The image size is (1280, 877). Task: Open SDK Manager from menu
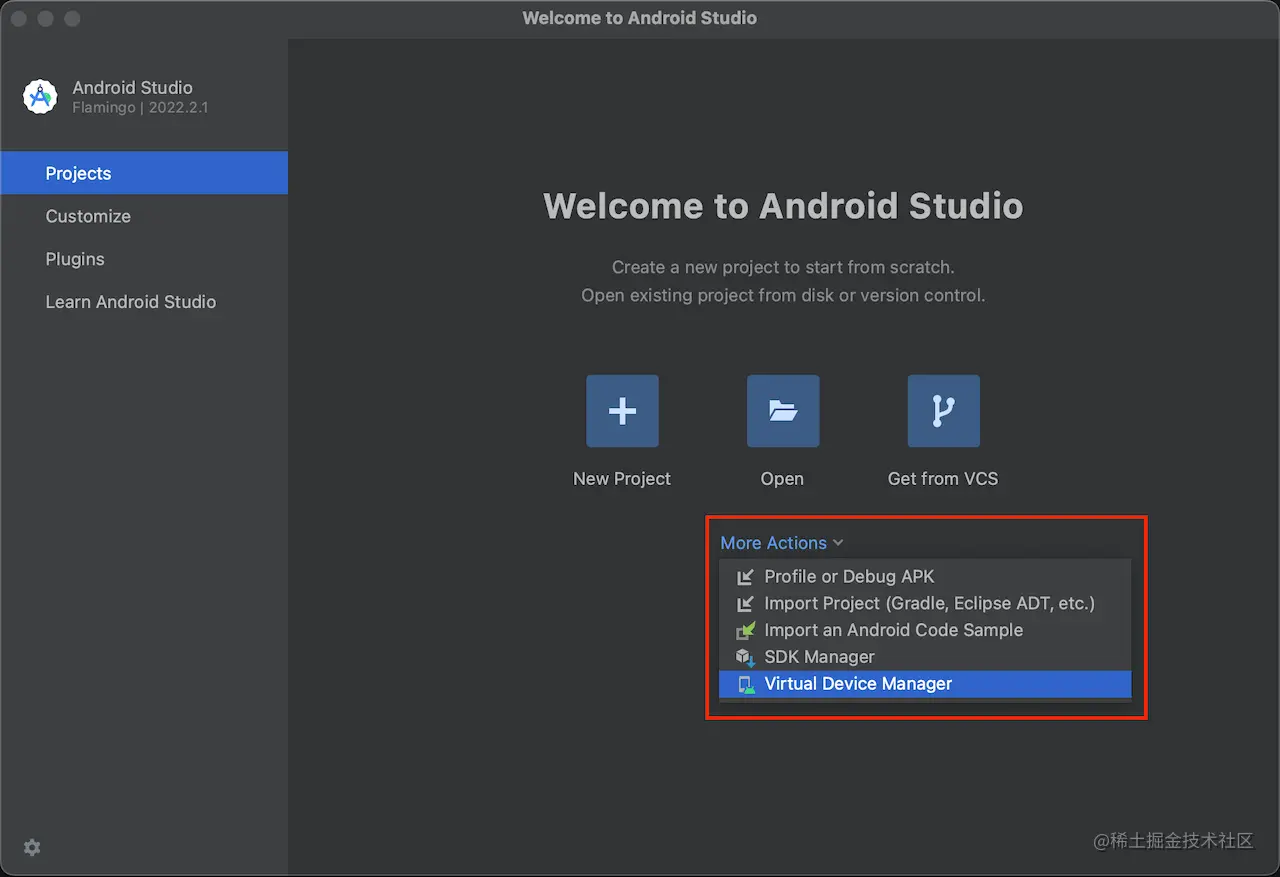pos(925,657)
